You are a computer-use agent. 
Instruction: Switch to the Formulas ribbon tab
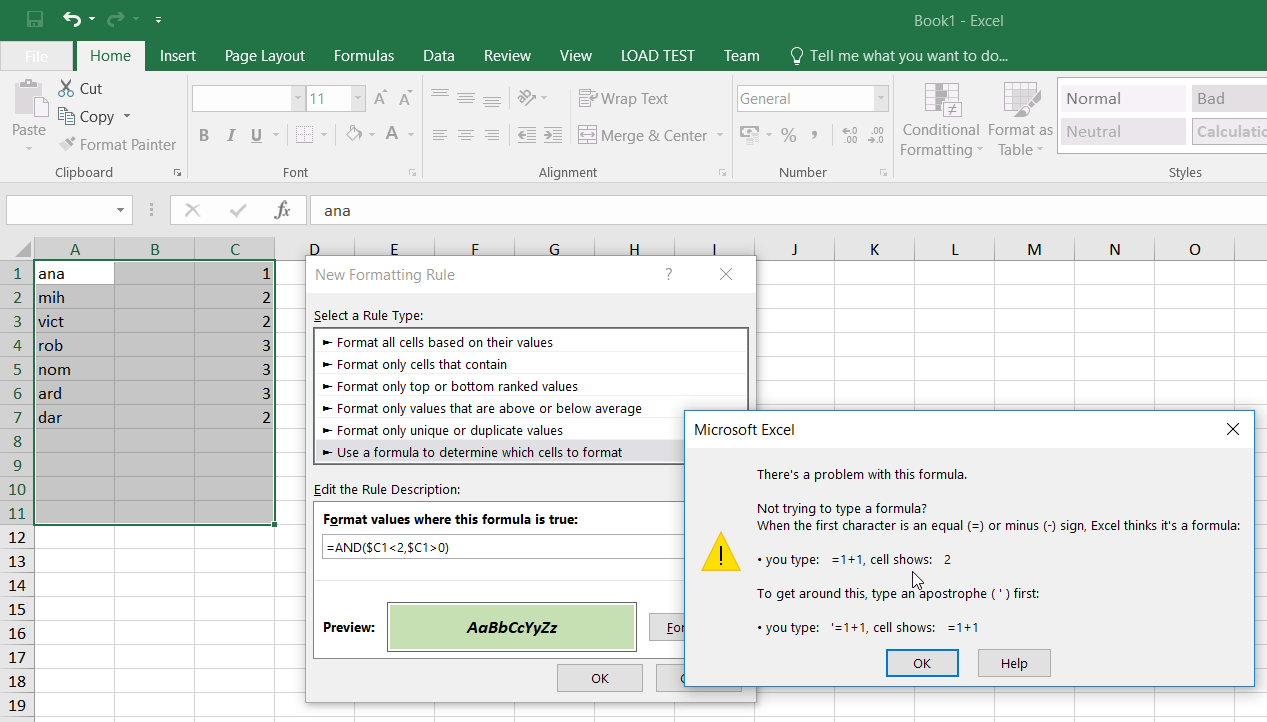click(x=363, y=55)
